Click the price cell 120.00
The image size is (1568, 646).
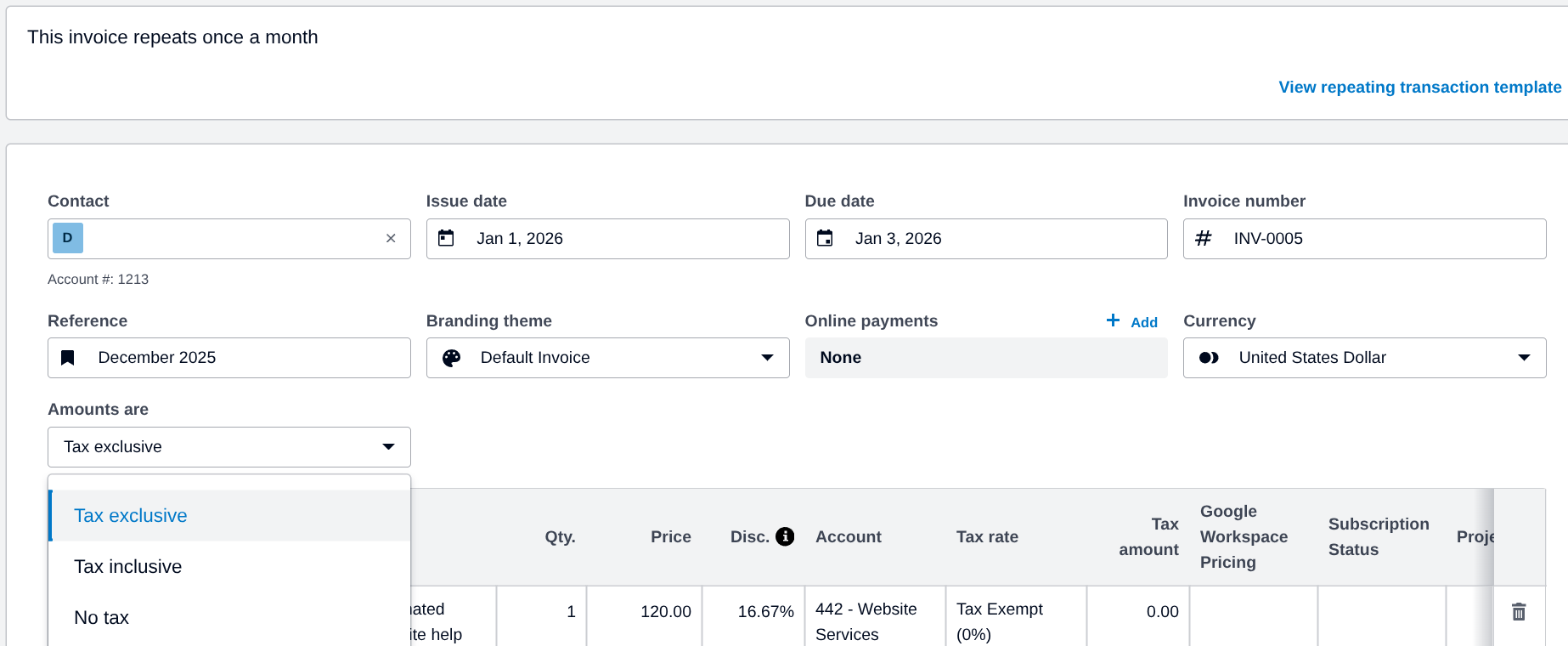click(644, 616)
